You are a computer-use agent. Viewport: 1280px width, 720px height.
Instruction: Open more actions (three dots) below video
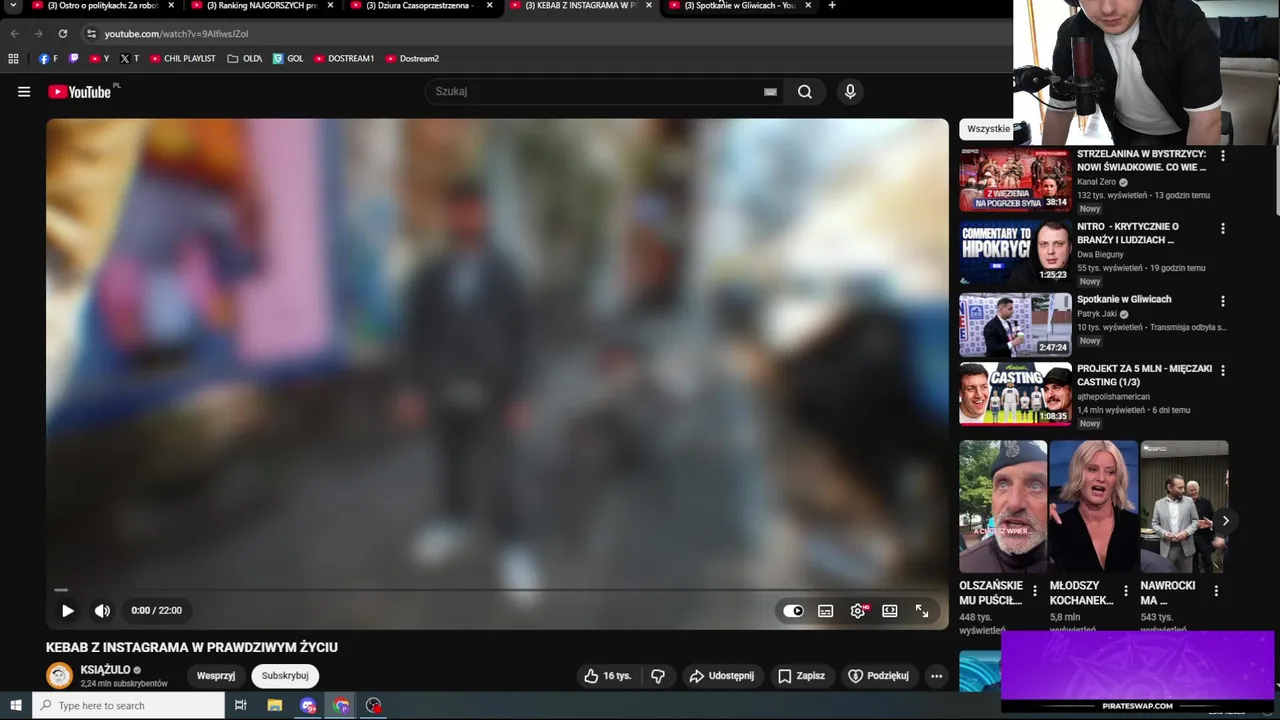(x=937, y=676)
